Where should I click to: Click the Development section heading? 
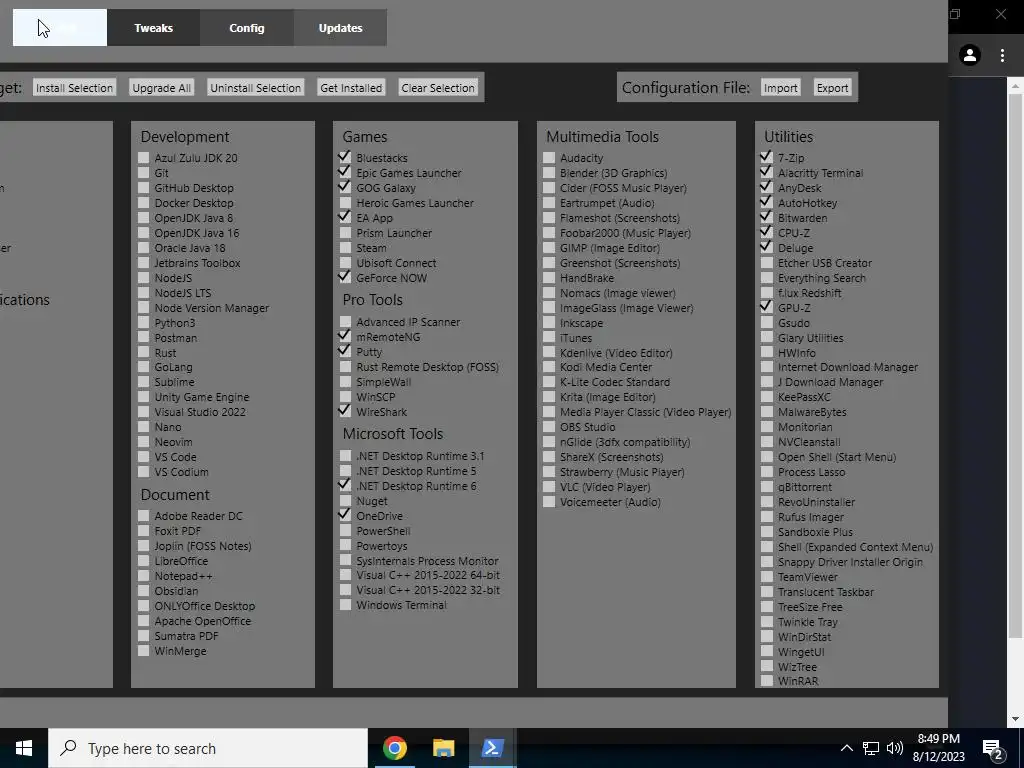pos(185,136)
